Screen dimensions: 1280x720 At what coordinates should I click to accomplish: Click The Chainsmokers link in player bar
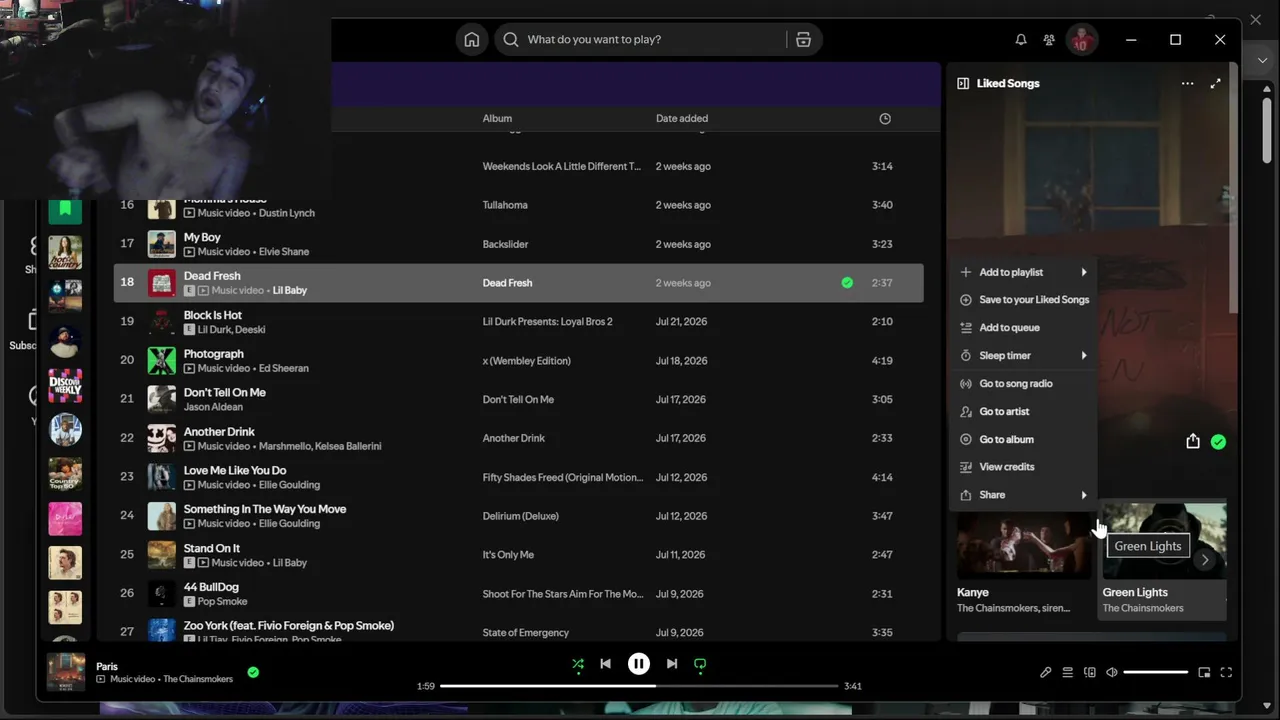pos(198,680)
